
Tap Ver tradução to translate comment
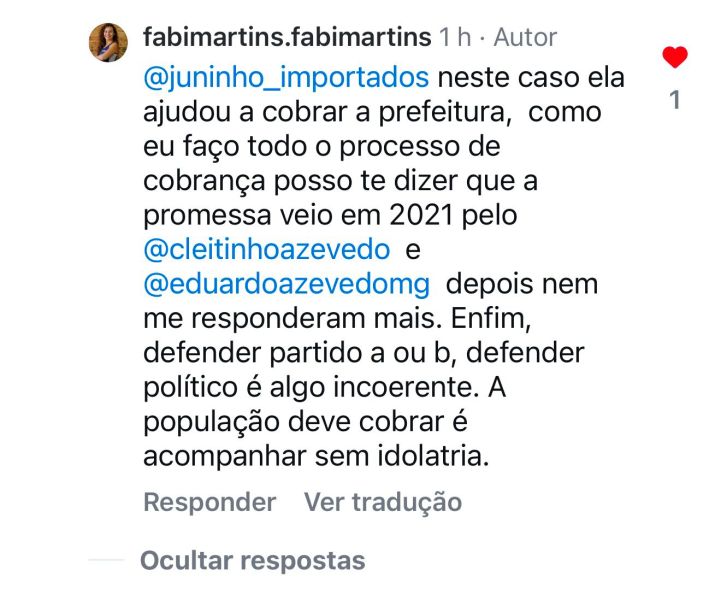tap(383, 502)
